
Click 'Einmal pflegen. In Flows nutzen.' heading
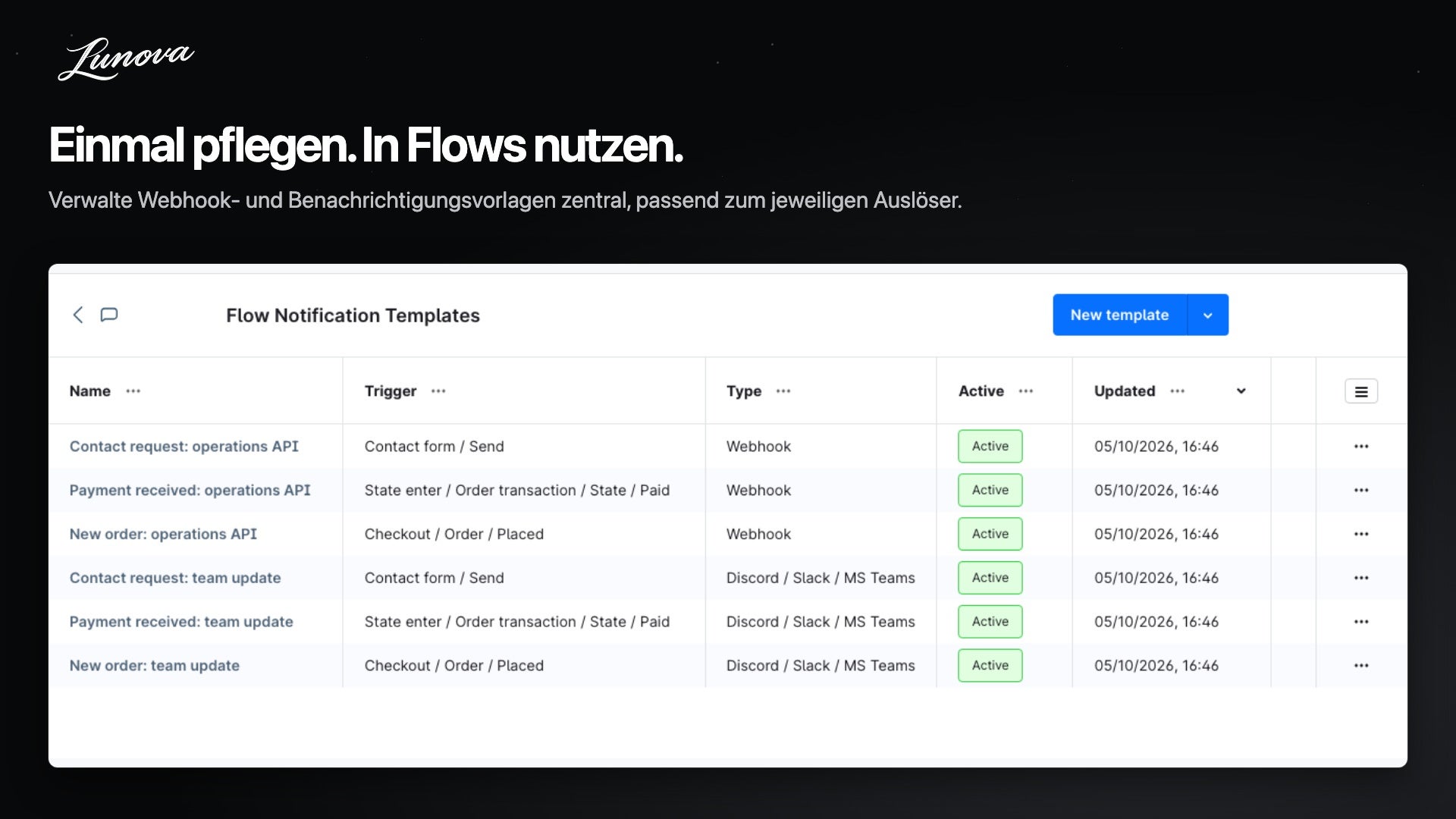click(x=366, y=146)
